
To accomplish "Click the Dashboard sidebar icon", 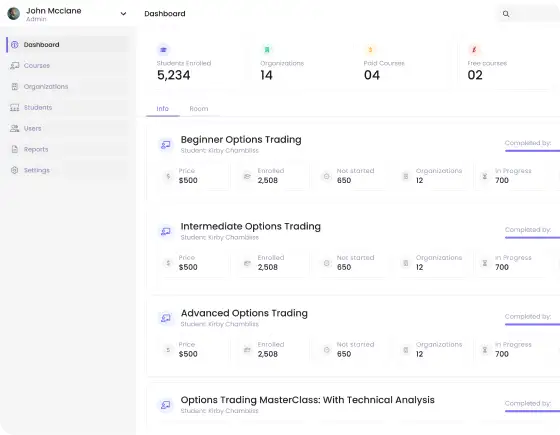I will (15, 45).
